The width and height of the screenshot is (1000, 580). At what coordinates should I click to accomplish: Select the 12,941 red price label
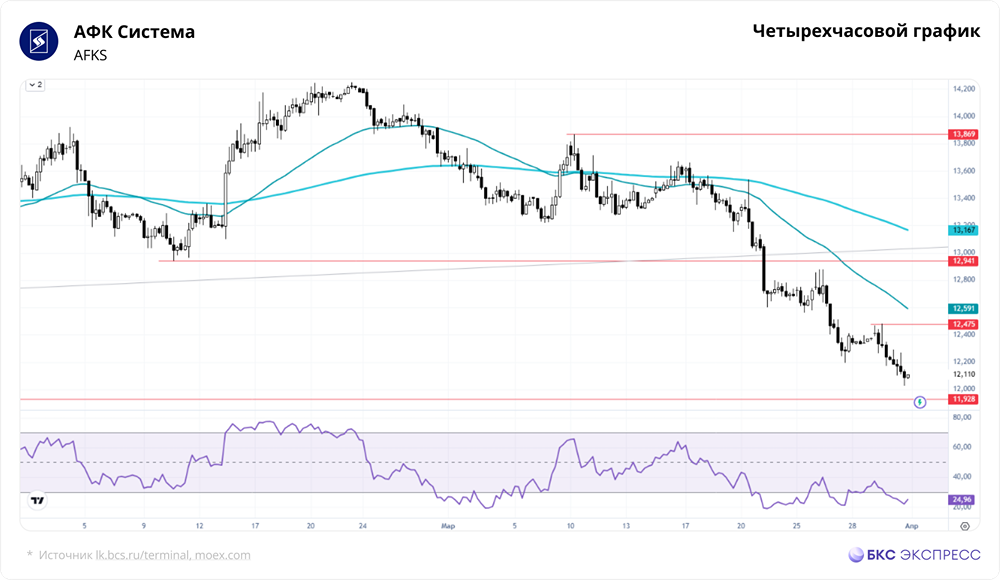tap(963, 261)
